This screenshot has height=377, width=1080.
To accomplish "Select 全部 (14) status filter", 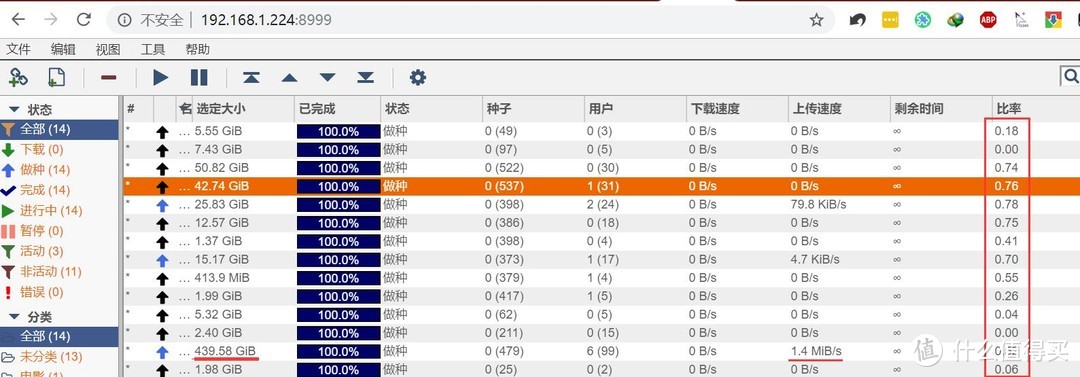I will point(59,130).
